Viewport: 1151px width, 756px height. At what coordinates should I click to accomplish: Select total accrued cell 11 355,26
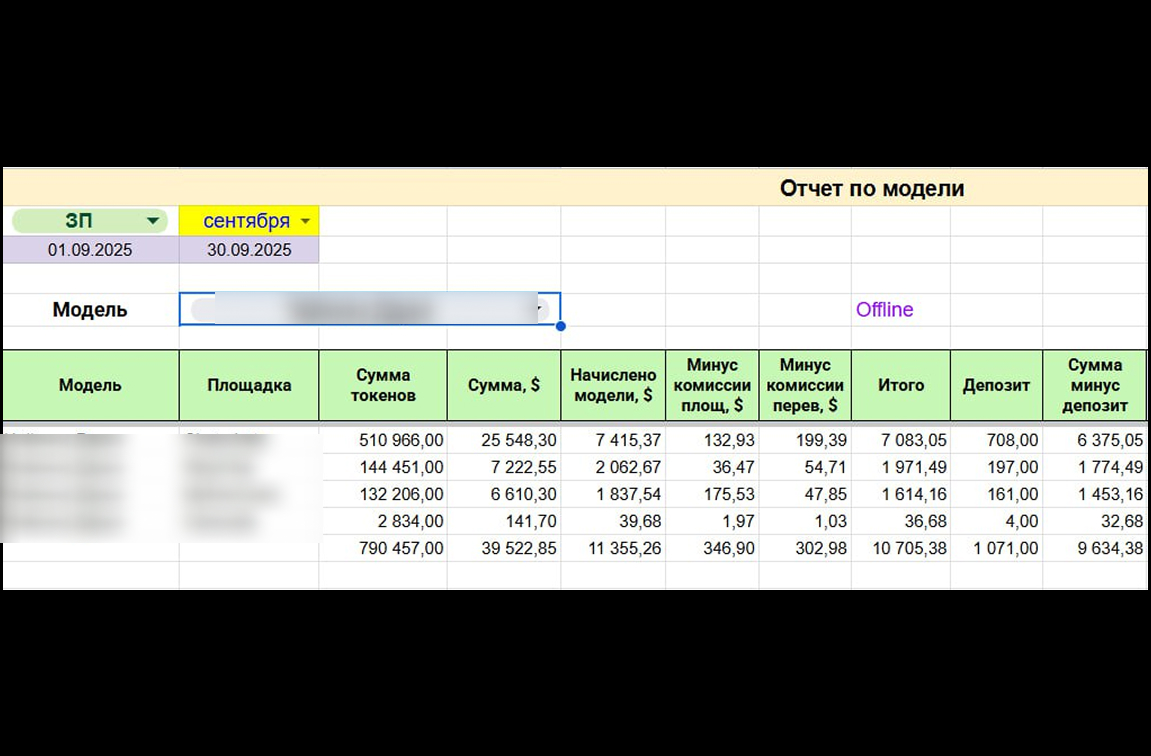(613, 549)
